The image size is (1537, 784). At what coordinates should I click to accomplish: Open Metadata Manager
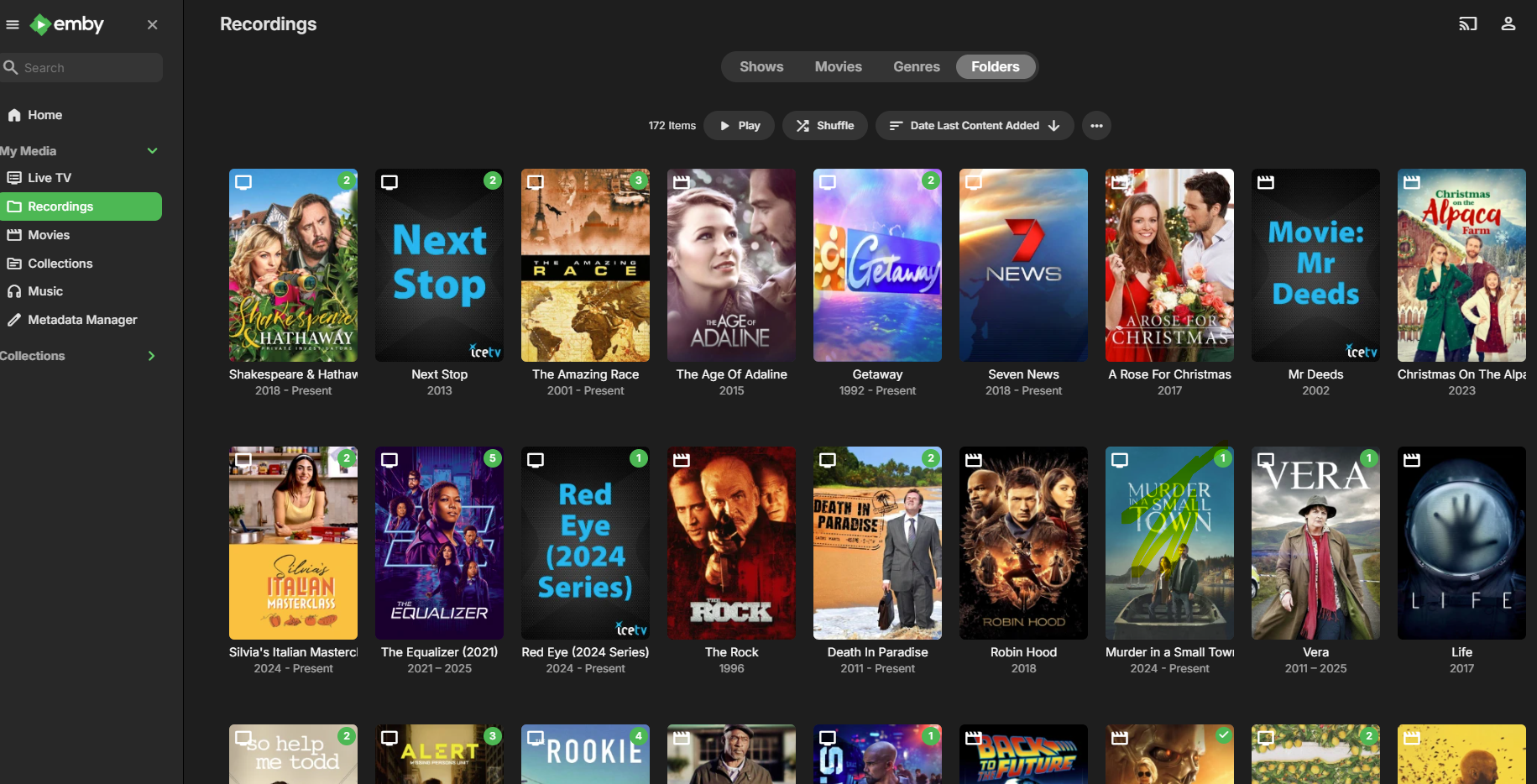coord(81,320)
